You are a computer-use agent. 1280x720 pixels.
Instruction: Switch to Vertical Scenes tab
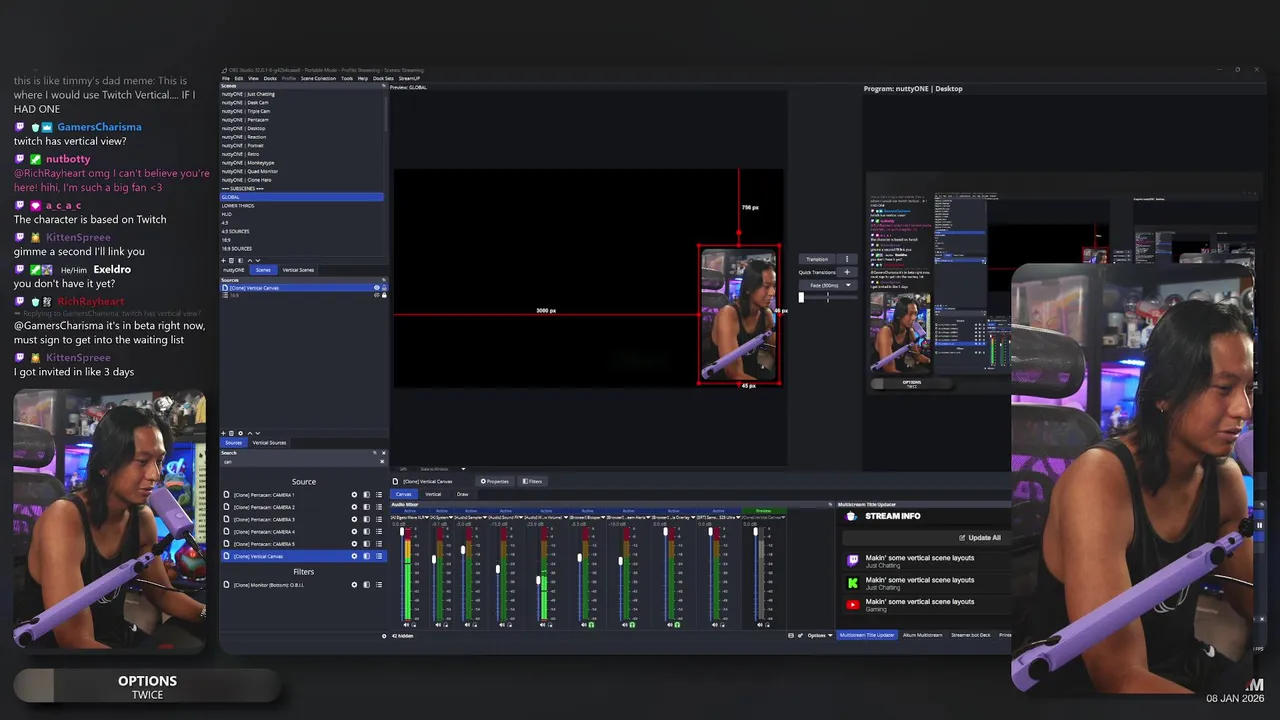coord(298,270)
